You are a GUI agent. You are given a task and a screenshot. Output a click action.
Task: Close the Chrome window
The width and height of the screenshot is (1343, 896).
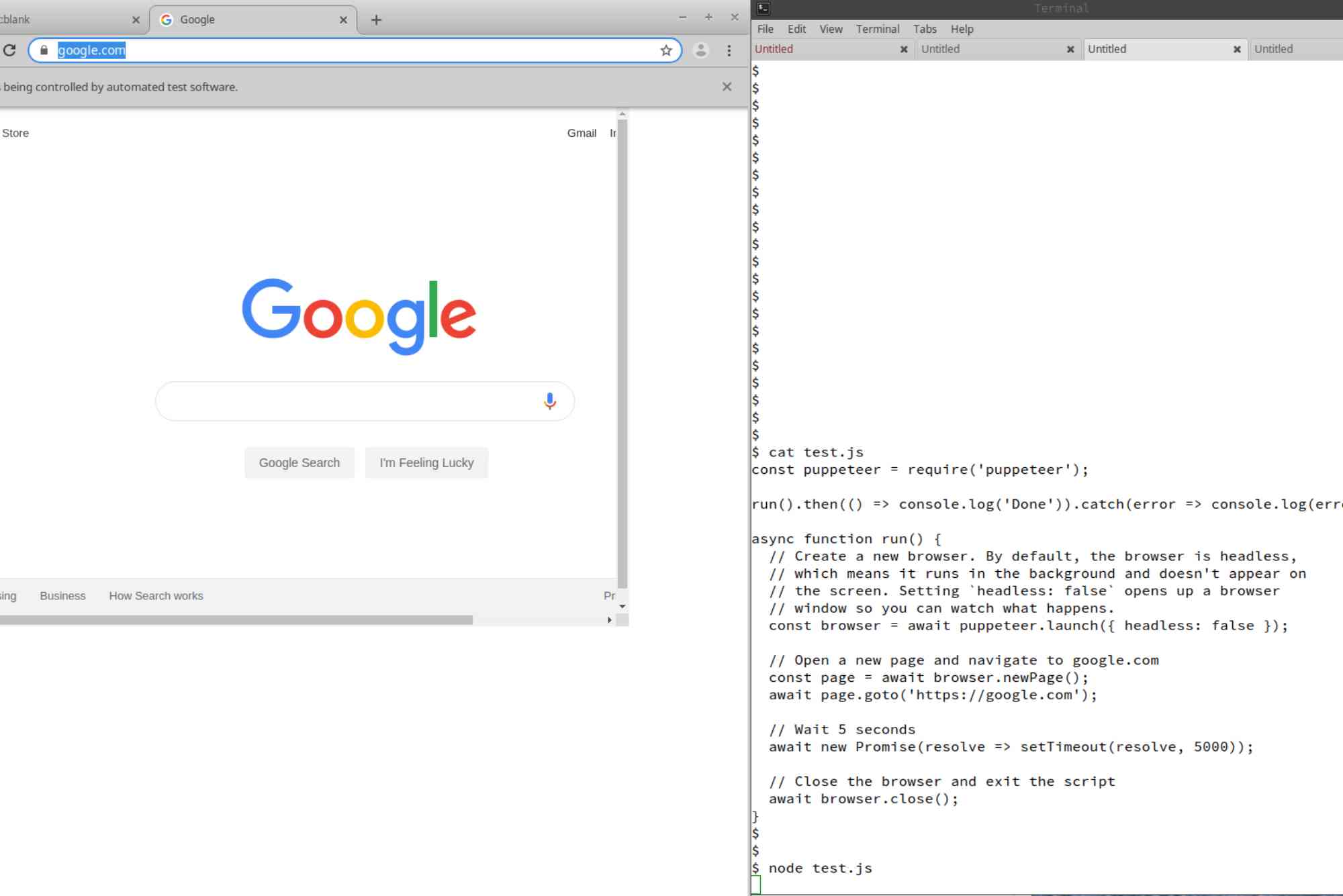coord(735,17)
